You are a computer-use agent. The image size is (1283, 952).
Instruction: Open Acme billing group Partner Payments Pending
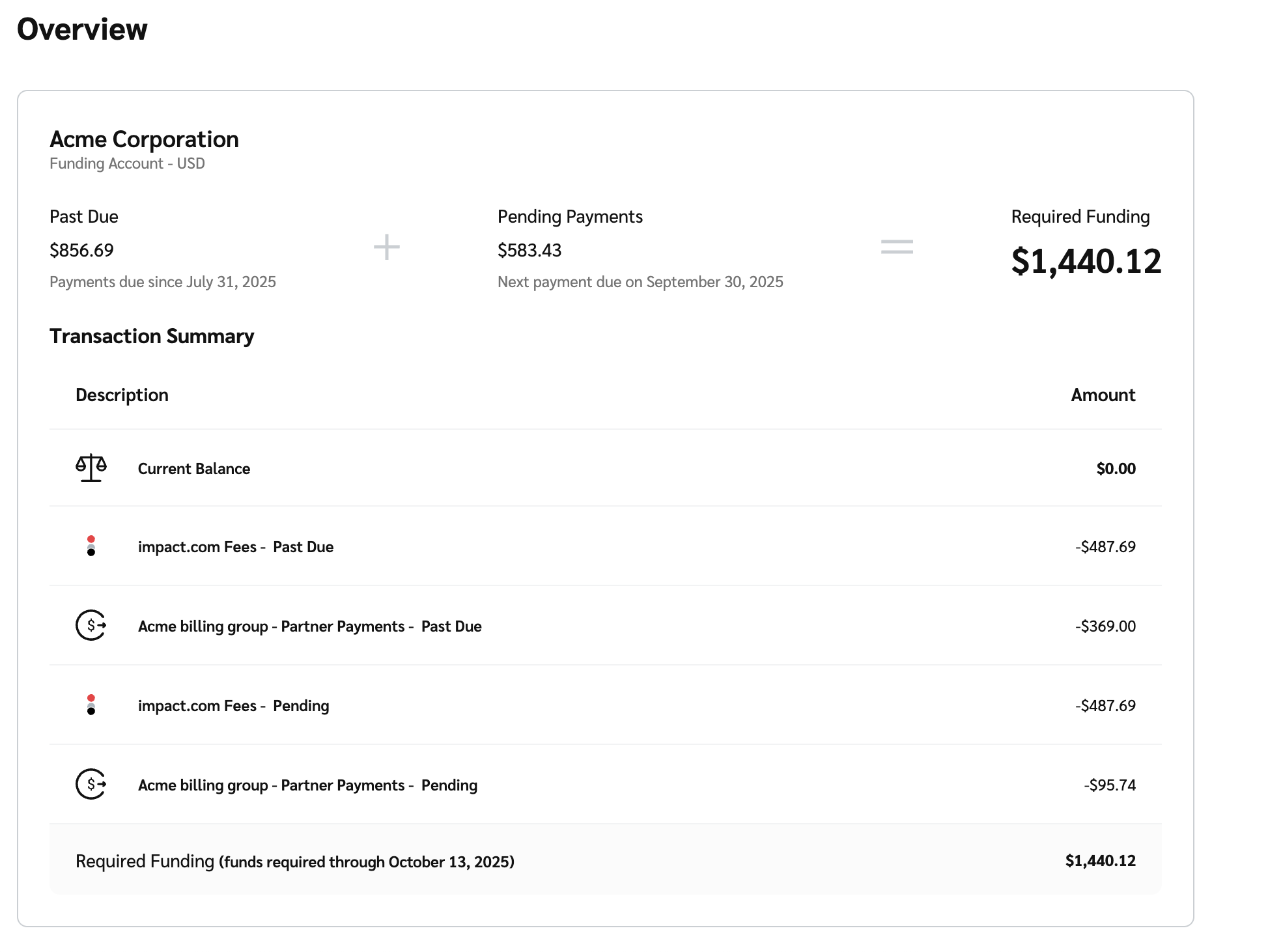307,785
